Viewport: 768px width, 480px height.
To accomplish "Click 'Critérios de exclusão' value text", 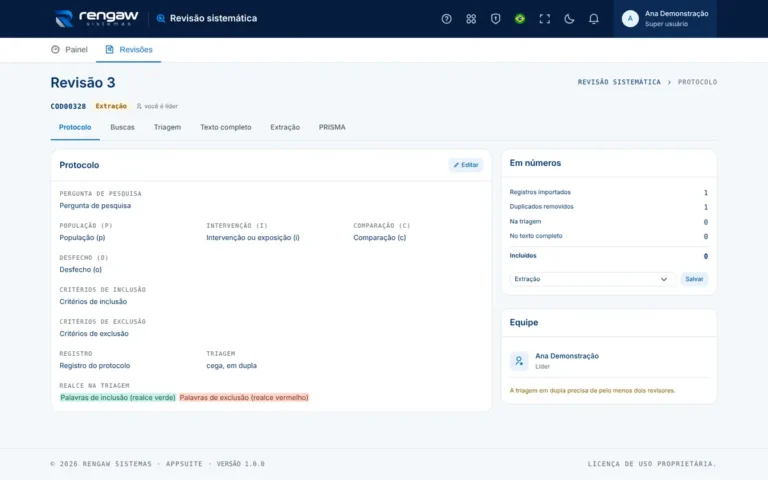I will pos(94,334).
